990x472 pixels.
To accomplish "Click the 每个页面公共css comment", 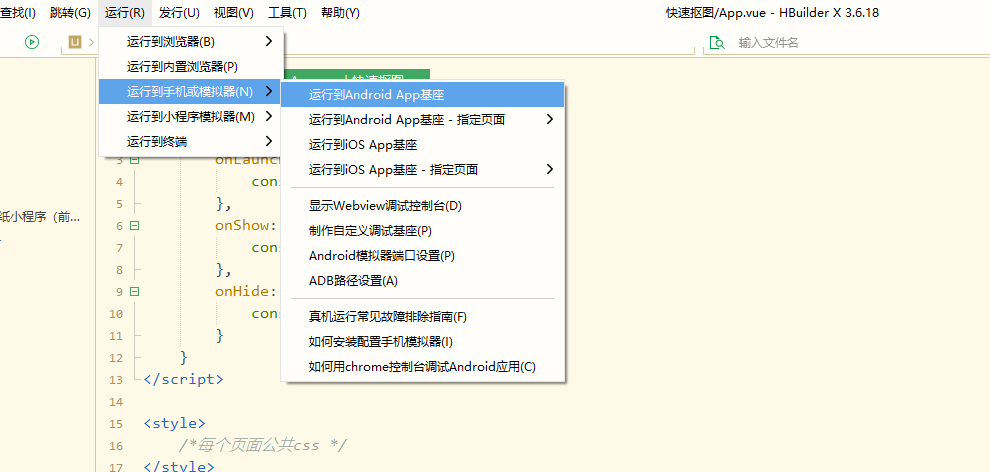I will click(263, 445).
